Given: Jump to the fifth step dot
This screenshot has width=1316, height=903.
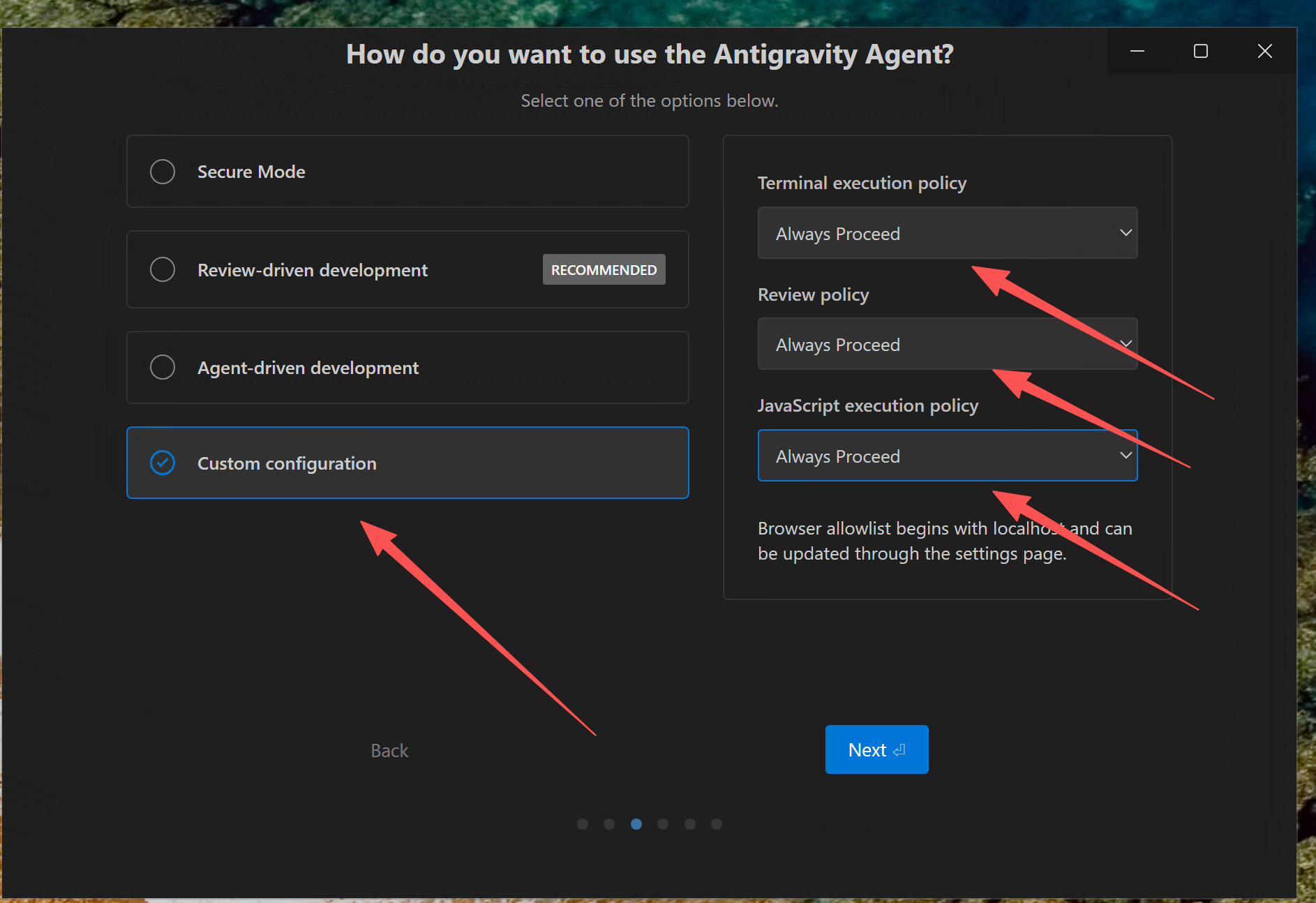Looking at the screenshot, I should pyautogui.click(x=690, y=824).
